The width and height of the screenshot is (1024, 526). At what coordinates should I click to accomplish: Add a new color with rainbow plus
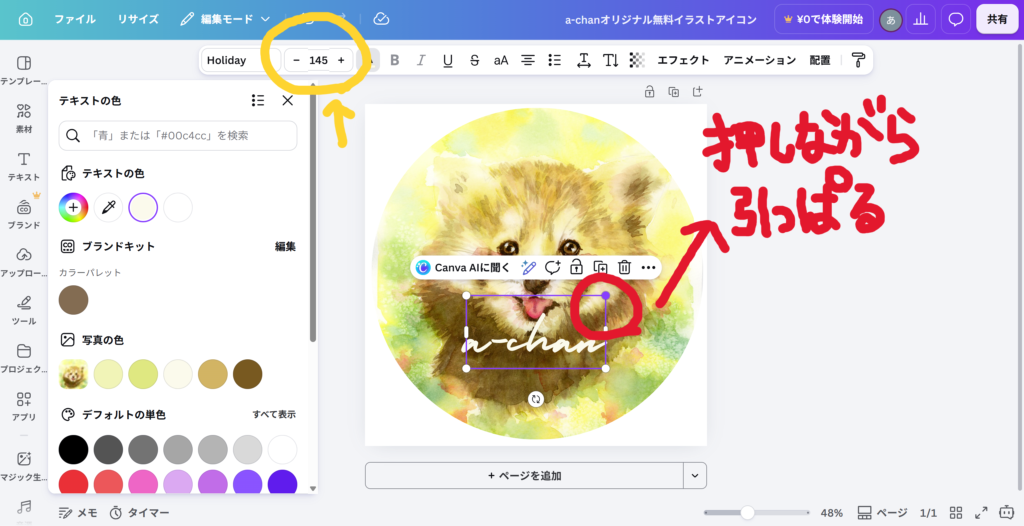[73, 207]
